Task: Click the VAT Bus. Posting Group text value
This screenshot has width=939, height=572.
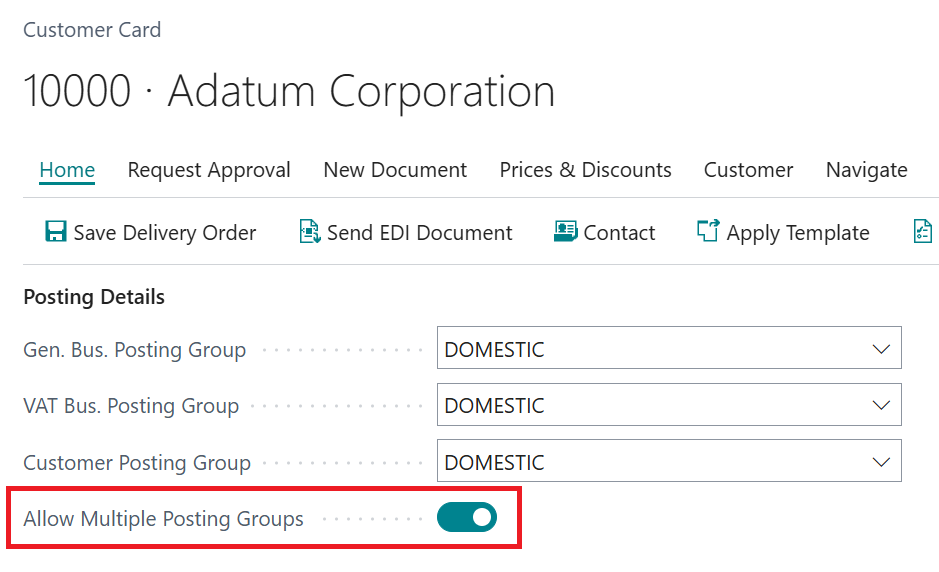Action: [x=495, y=405]
